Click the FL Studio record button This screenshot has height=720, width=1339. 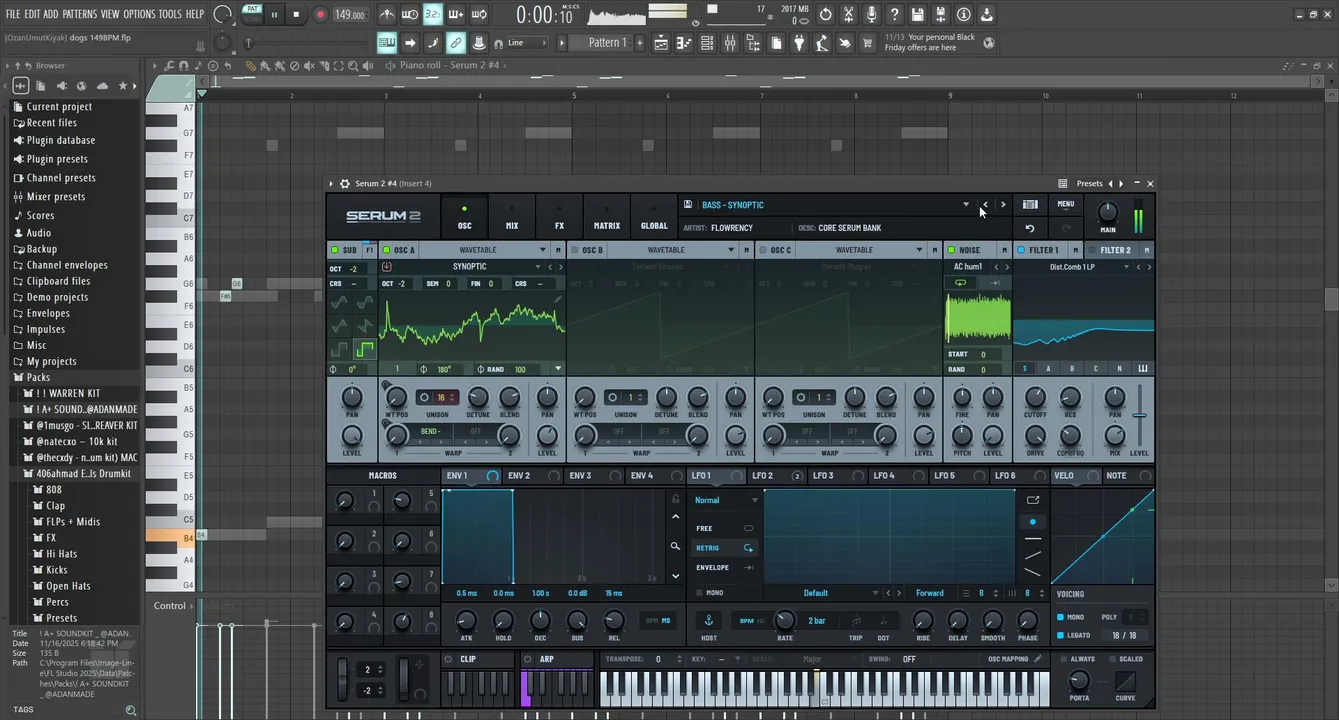point(321,14)
